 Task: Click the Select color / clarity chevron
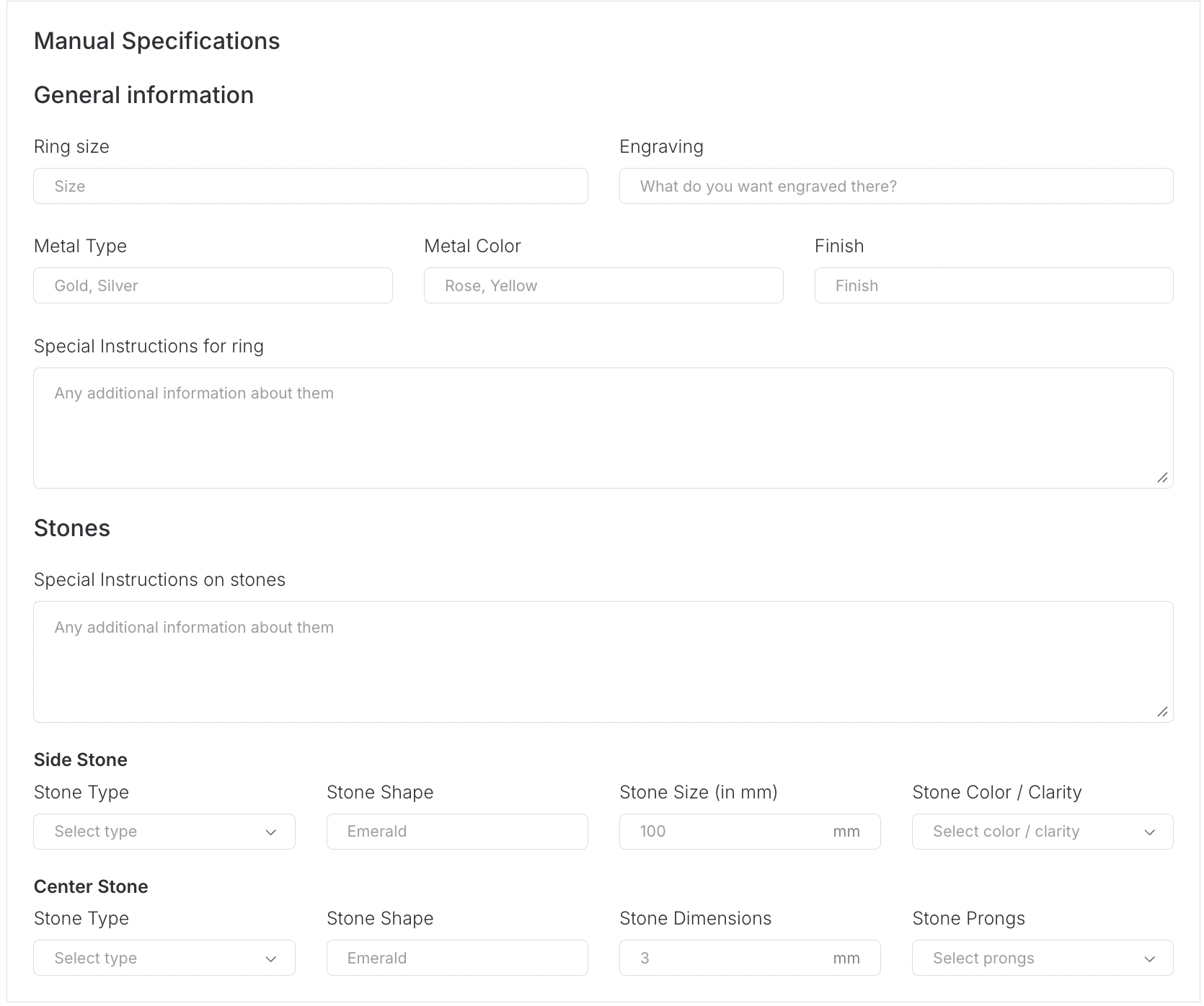[1149, 832]
